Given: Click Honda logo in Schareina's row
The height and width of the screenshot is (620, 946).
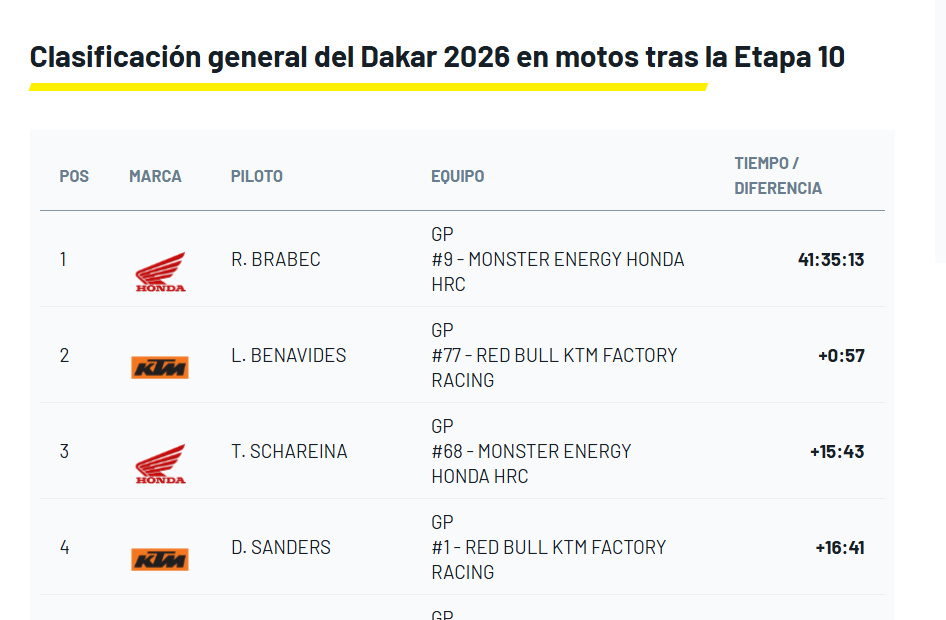Looking at the screenshot, I should pos(160,463).
